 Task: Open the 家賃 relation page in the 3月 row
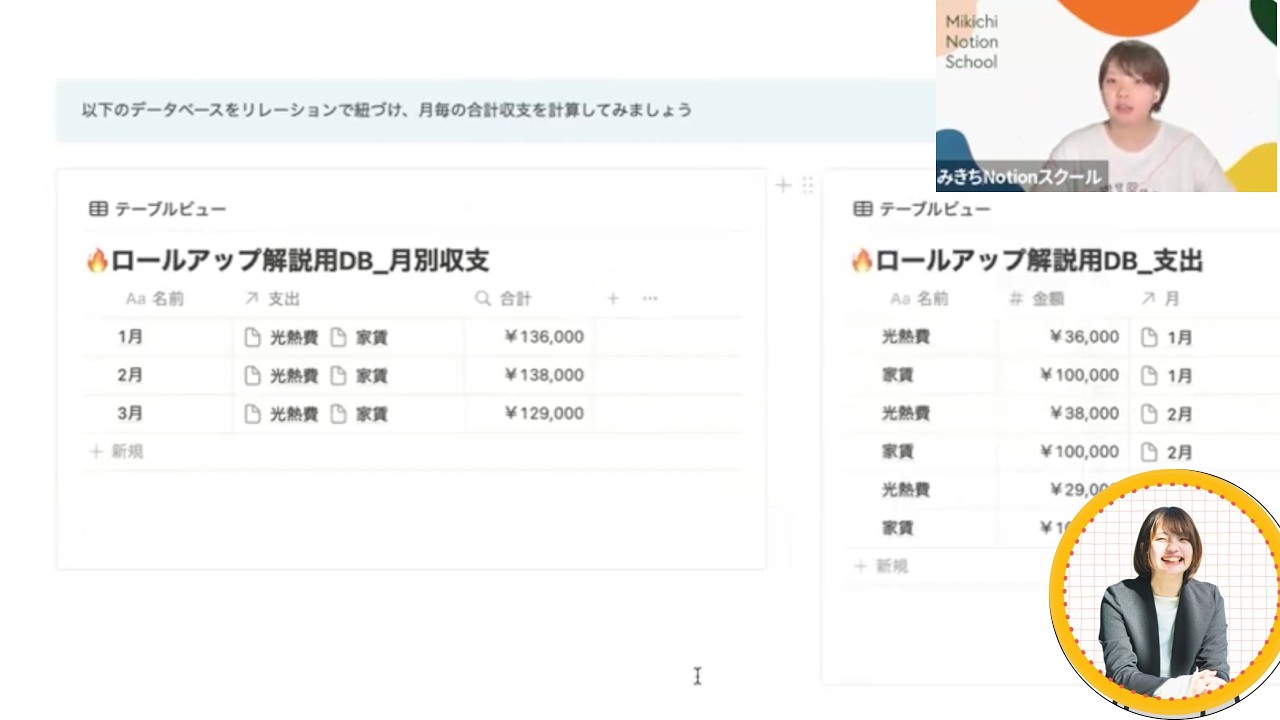click(x=359, y=413)
